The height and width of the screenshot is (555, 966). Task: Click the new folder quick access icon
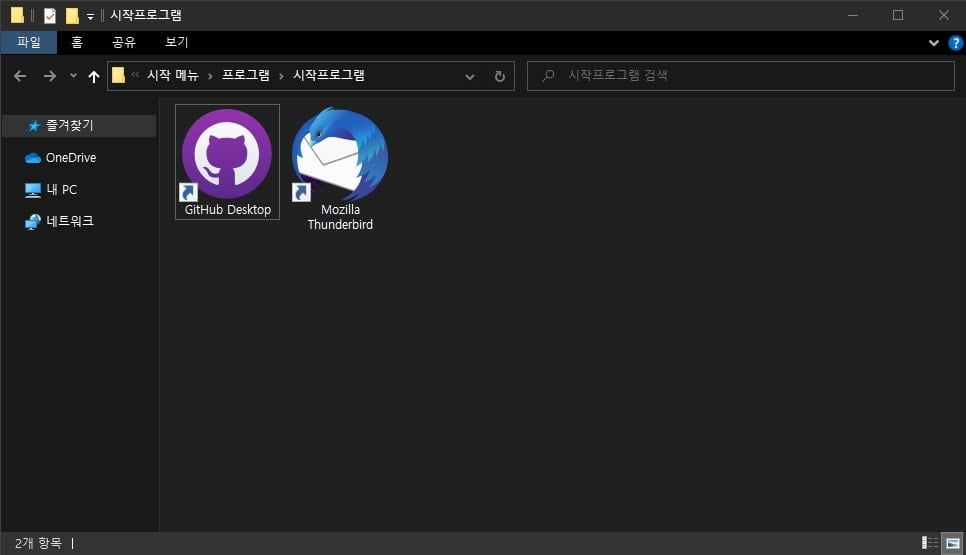click(x=72, y=15)
